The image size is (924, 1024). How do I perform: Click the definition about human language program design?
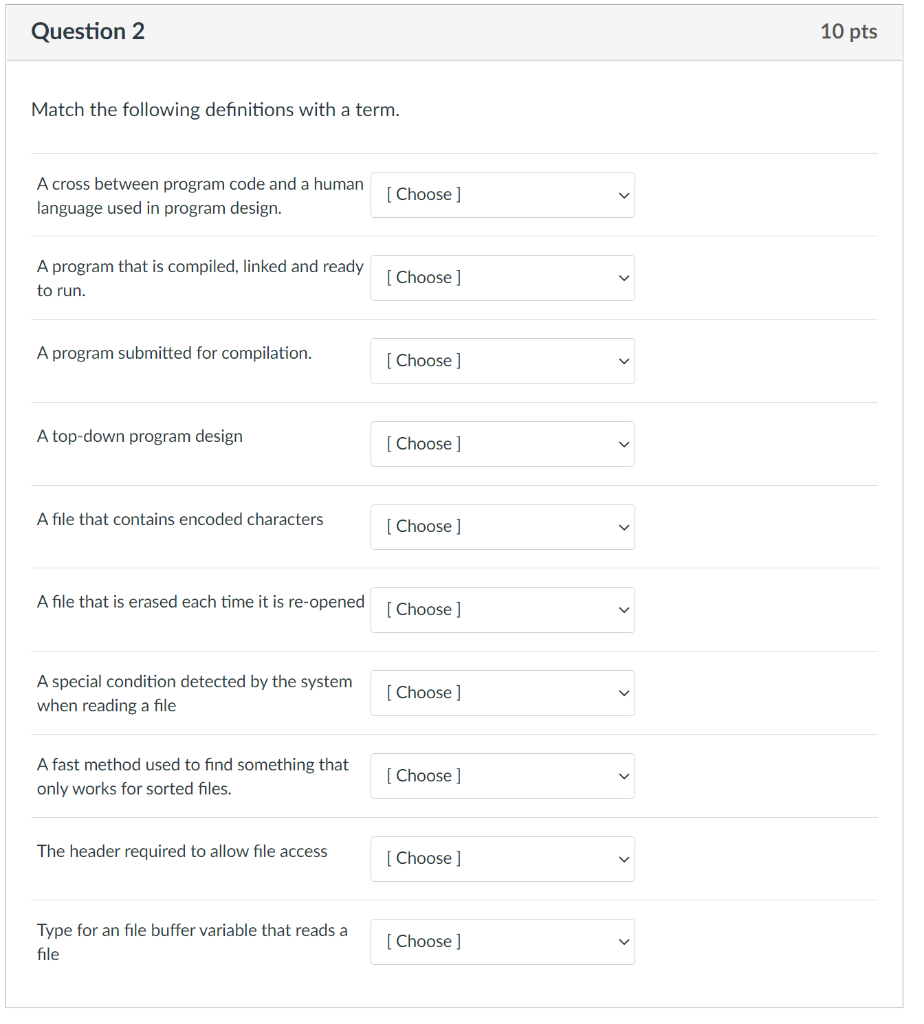(x=199, y=195)
